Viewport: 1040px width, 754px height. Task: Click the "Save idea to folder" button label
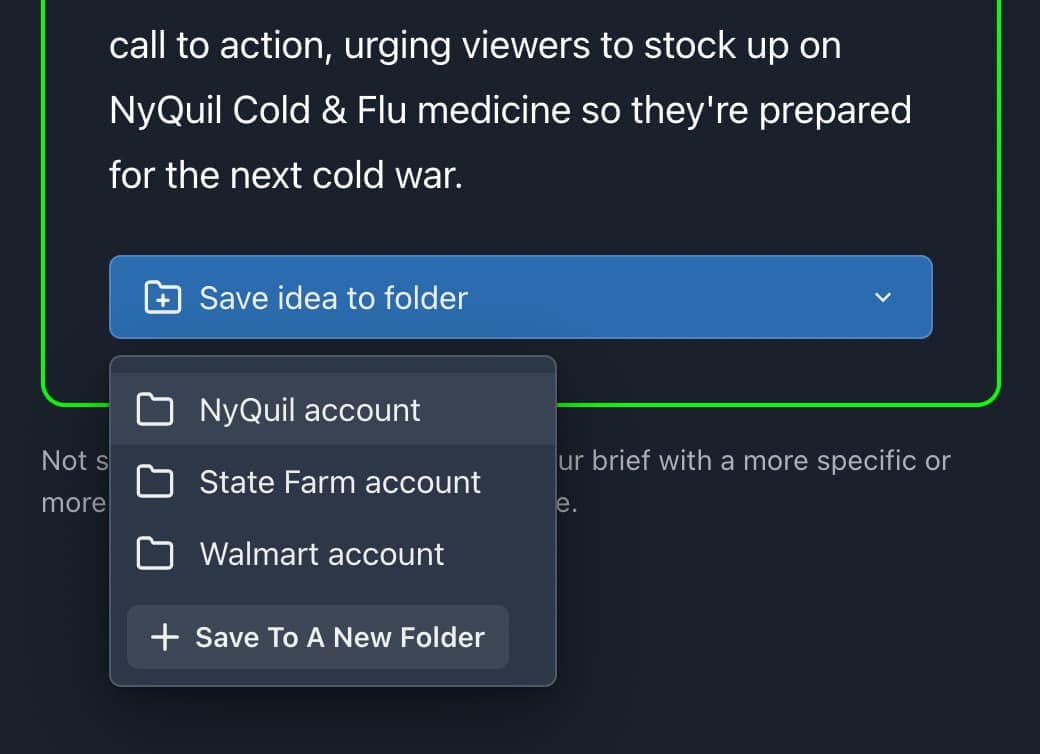tap(333, 298)
